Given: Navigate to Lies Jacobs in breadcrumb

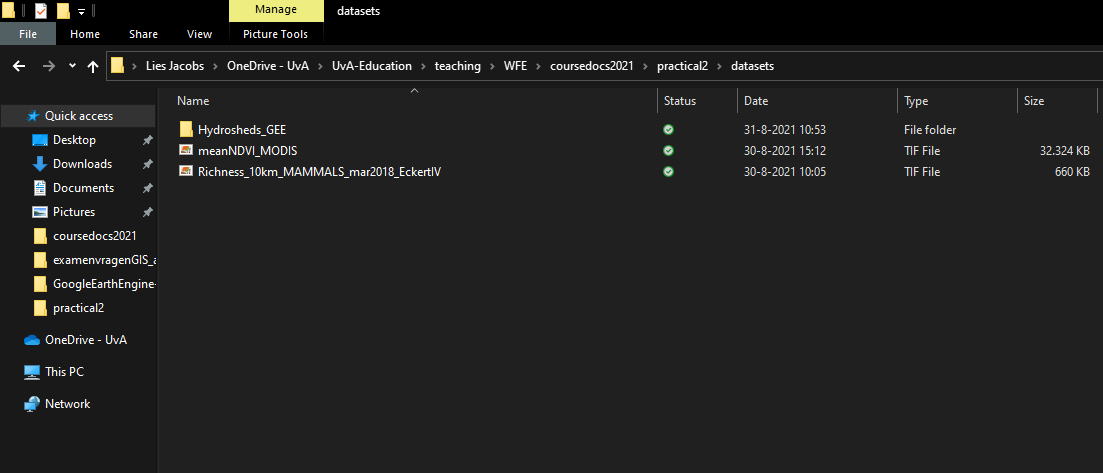Looking at the screenshot, I should tap(174, 66).
